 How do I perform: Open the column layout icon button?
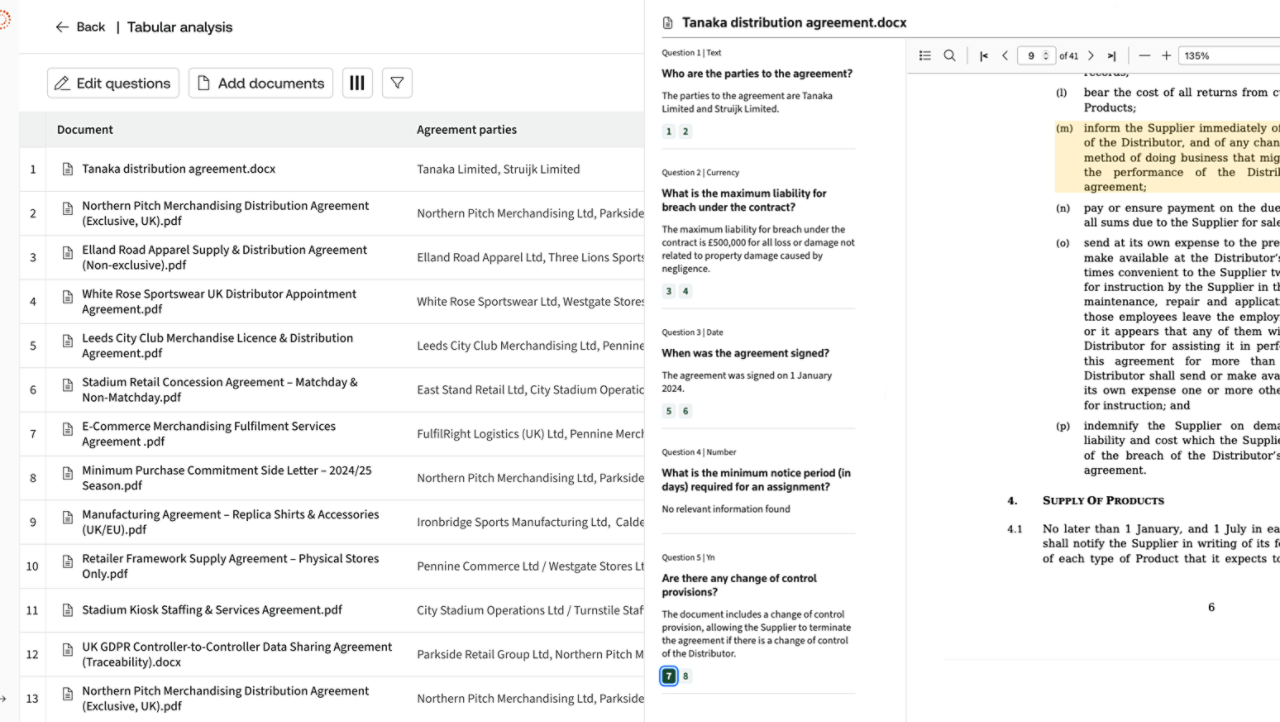click(x=357, y=83)
